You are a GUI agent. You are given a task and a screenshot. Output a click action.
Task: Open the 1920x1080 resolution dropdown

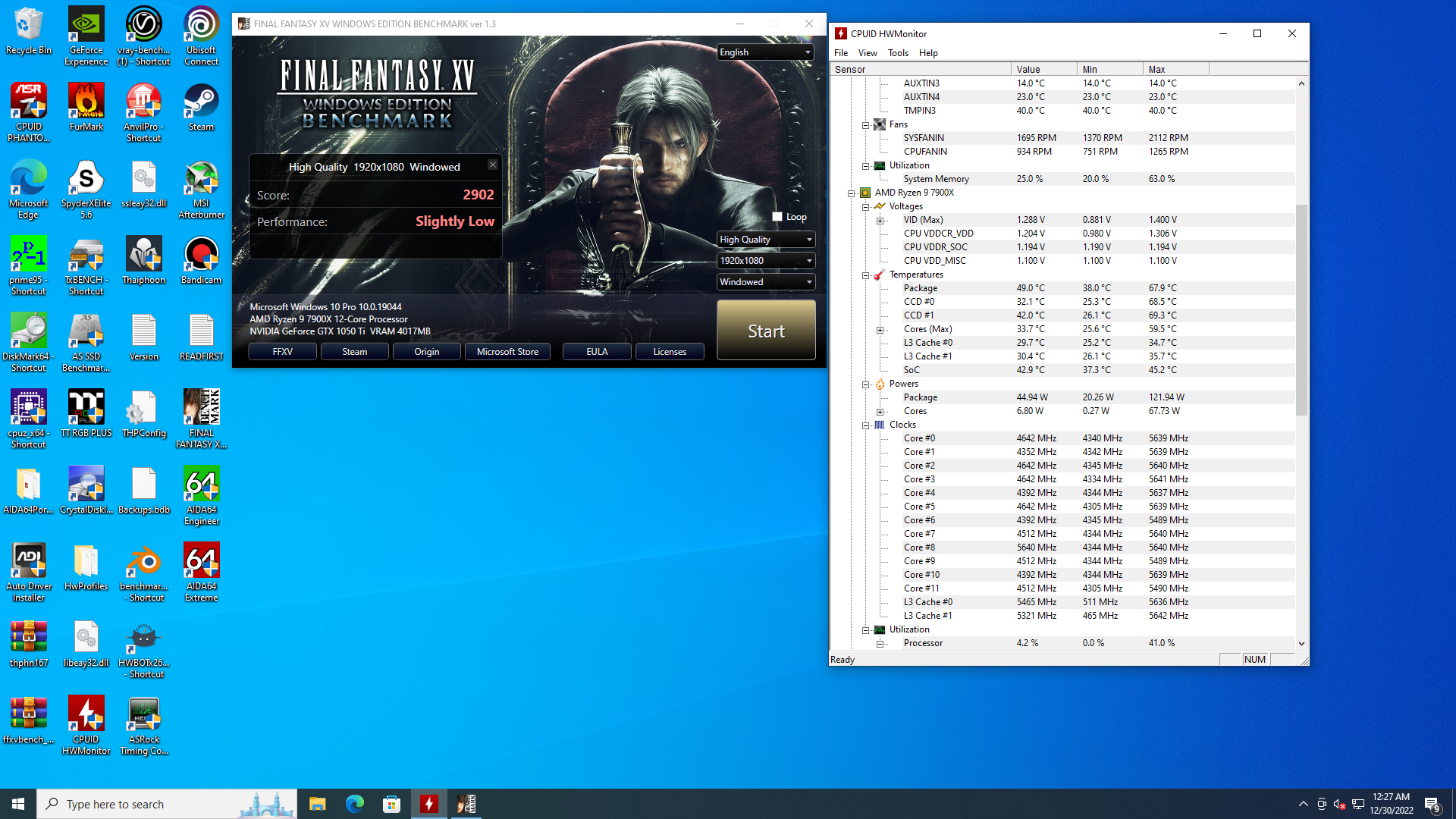click(765, 261)
